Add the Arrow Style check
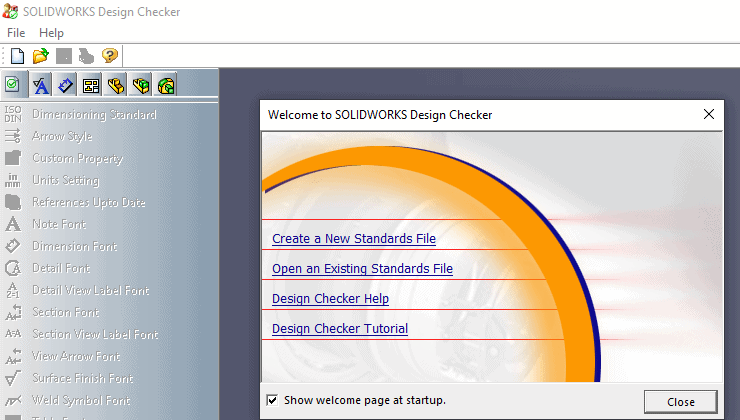Image resolution: width=740 pixels, height=420 pixels. click(x=49, y=136)
